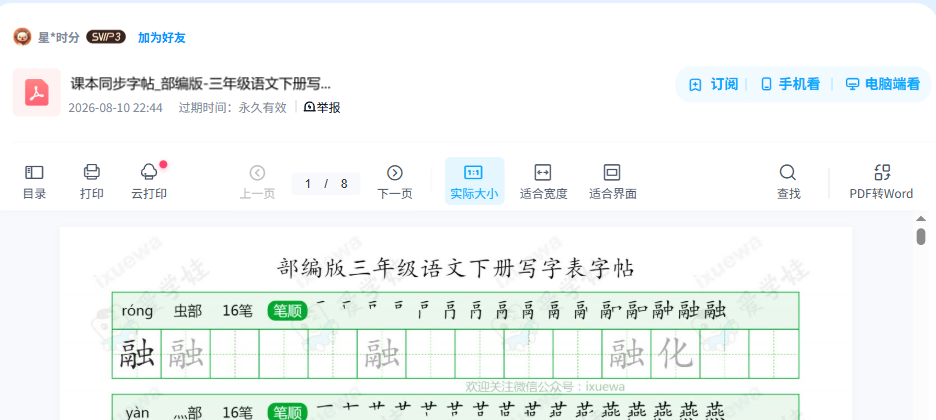
Task: Click the total page count 8
Action: pyautogui.click(x=344, y=184)
